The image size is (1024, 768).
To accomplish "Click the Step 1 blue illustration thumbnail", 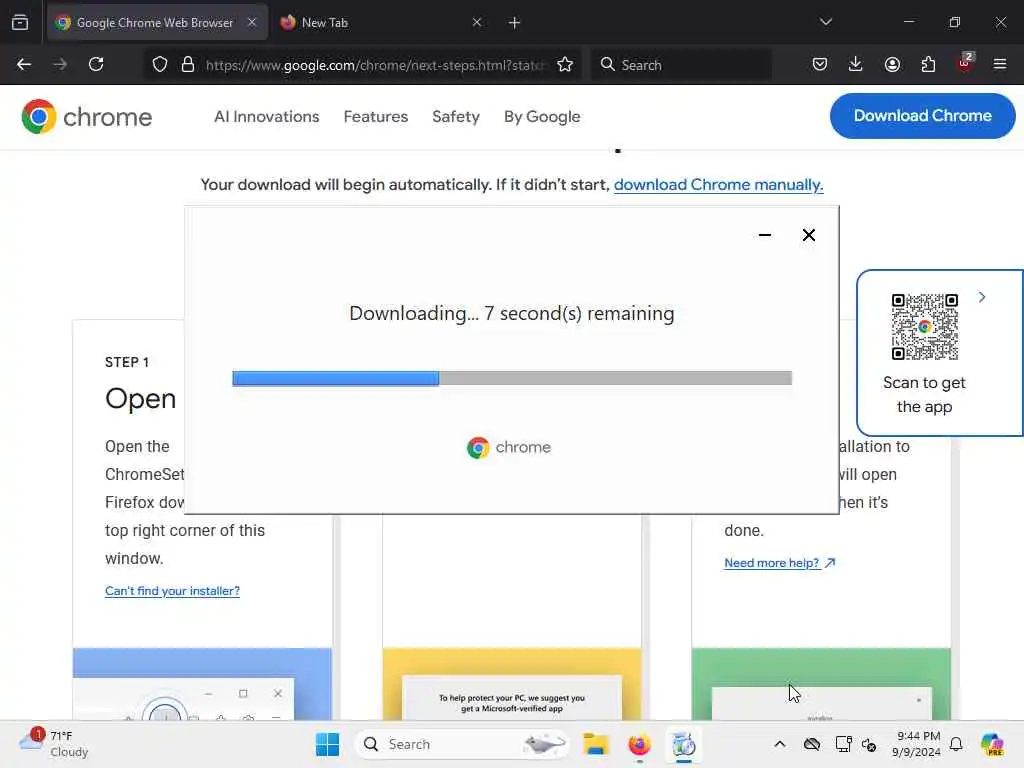I will coord(202,684).
